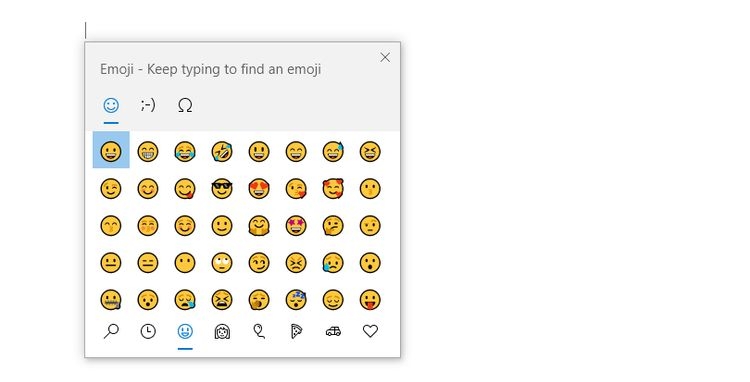Select the sleeping face with Zzz emoji
This screenshot has height=382, width=750.
(x=296, y=300)
